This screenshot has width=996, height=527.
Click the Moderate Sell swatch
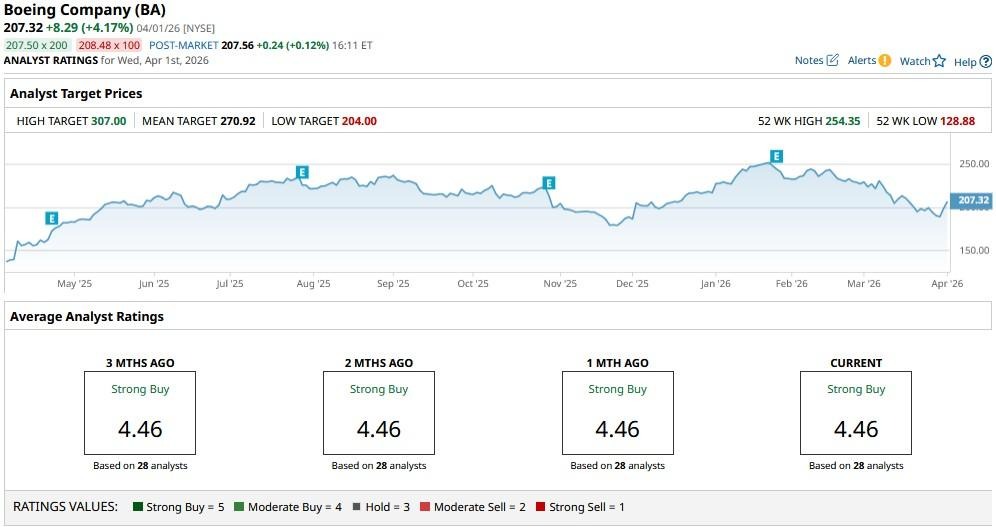click(x=424, y=507)
